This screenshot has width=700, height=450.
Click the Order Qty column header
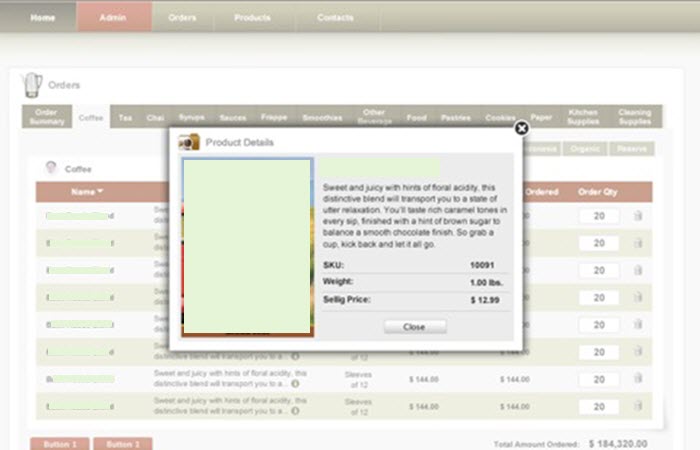coord(597,192)
